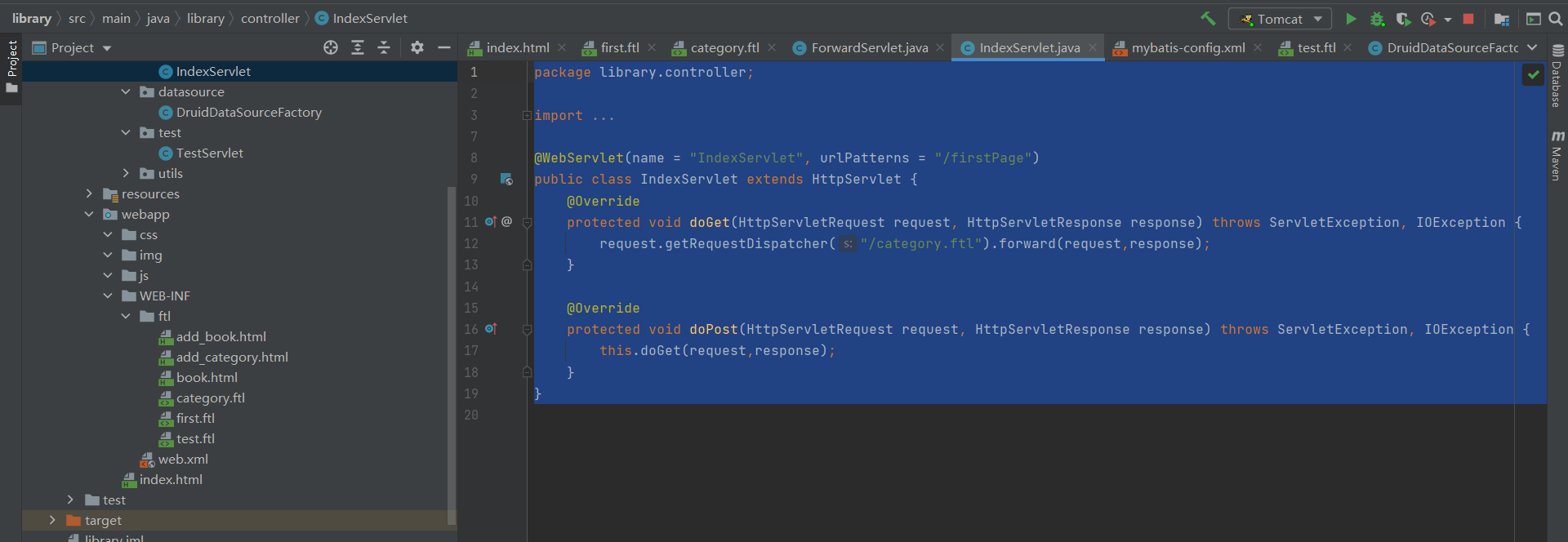The image size is (1568, 542).
Task: Click the doPost override gutter icon
Action: point(491,328)
